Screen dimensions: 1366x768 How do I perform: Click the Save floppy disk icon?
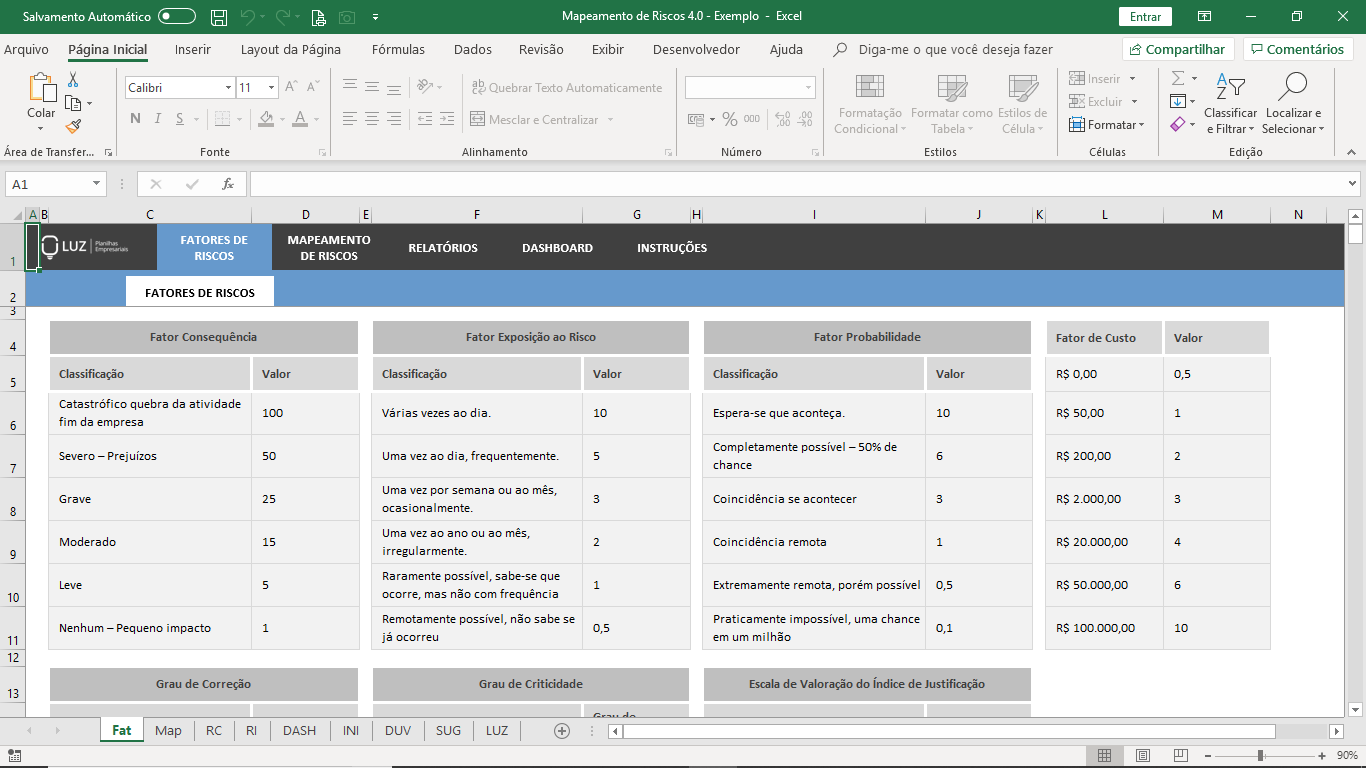(x=219, y=17)
